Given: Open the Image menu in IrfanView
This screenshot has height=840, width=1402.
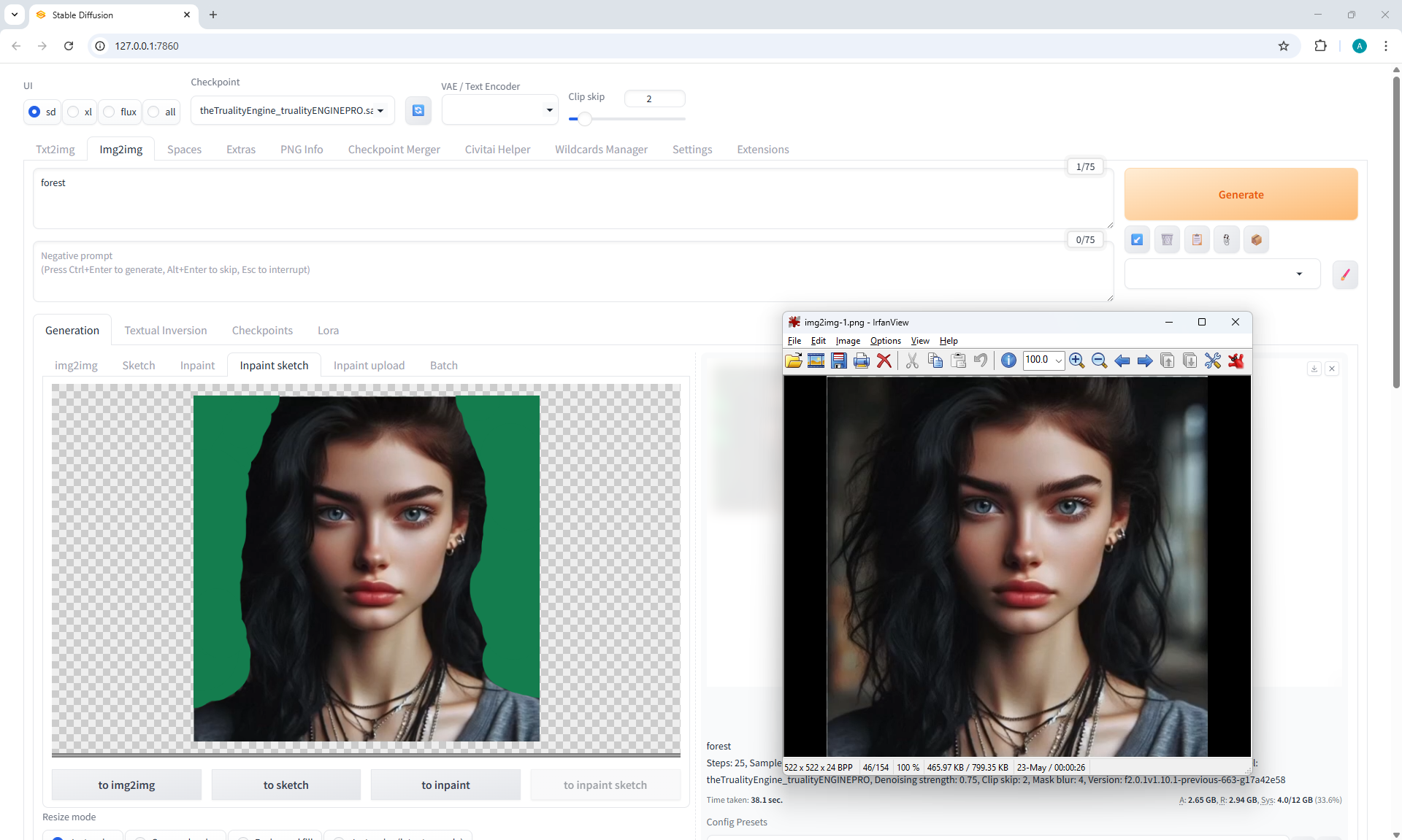Looking at the screenshot, I should pos(848,341).
